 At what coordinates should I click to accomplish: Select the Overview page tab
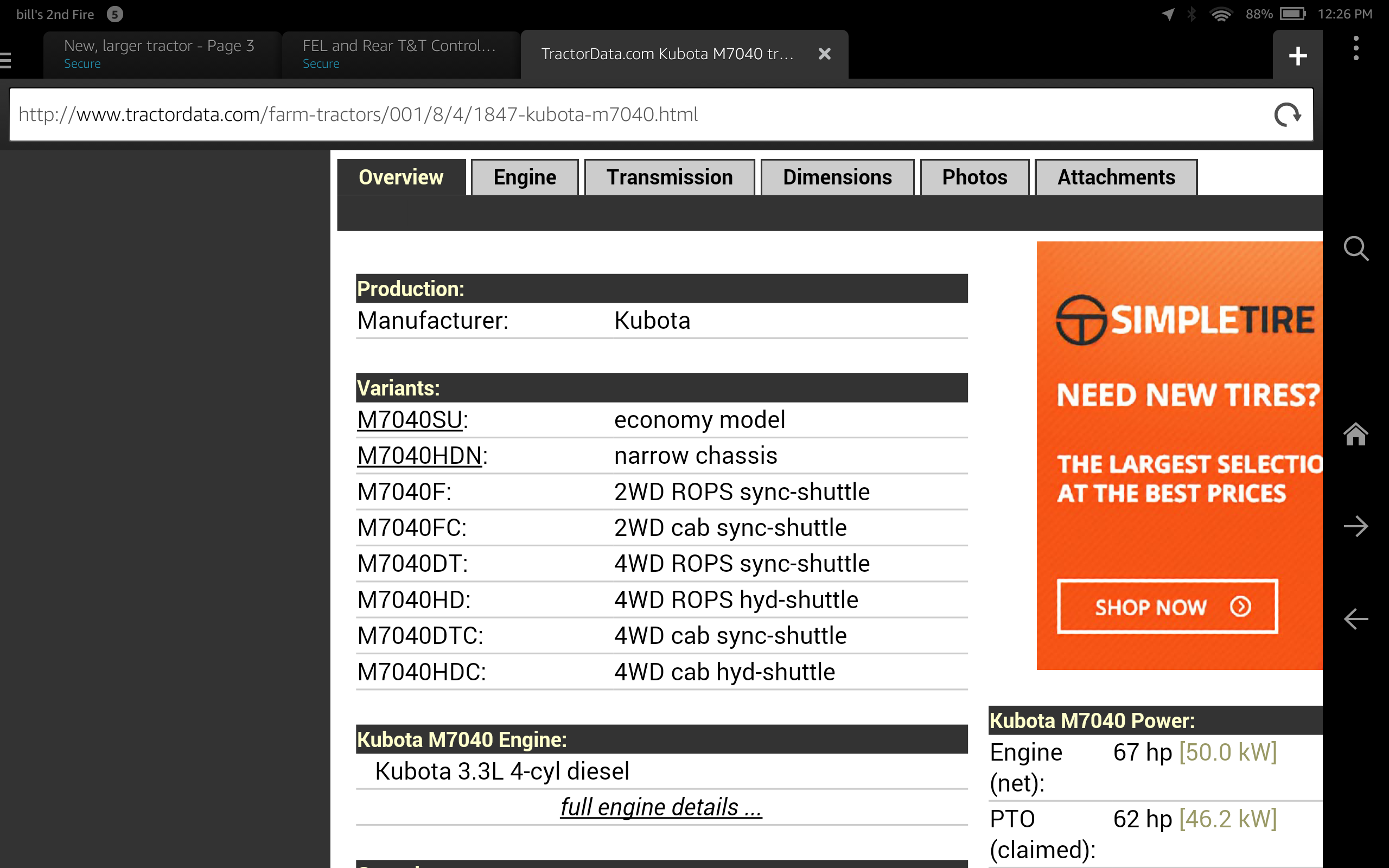401,177
